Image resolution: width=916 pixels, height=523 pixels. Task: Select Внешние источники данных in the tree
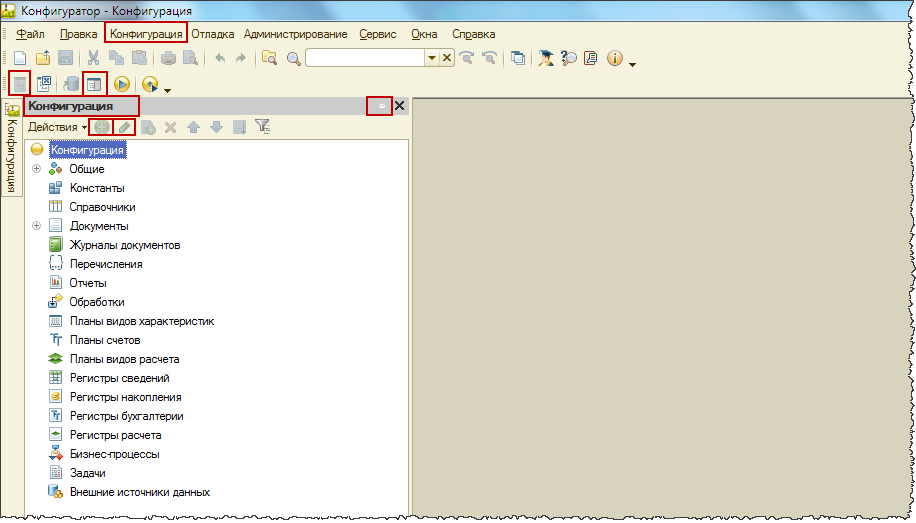coord(140,492)
